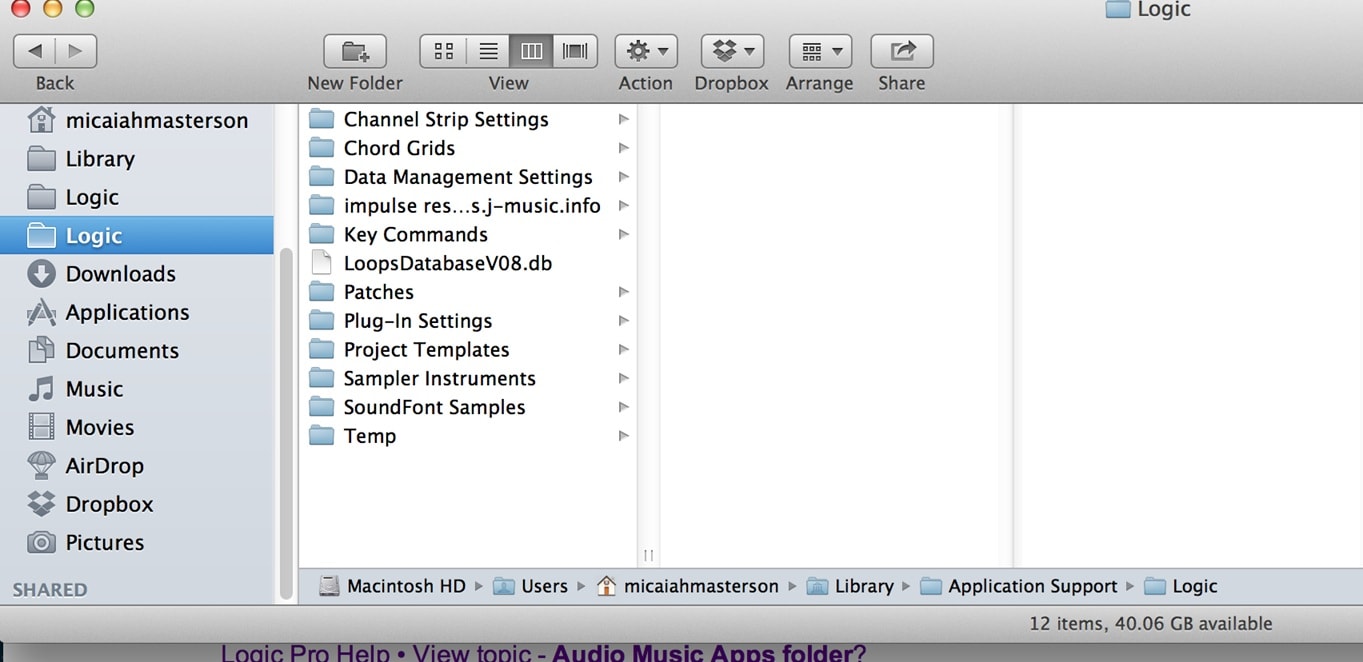Select the Project Templates folder

pyautogui.click(x=468, y=350)
